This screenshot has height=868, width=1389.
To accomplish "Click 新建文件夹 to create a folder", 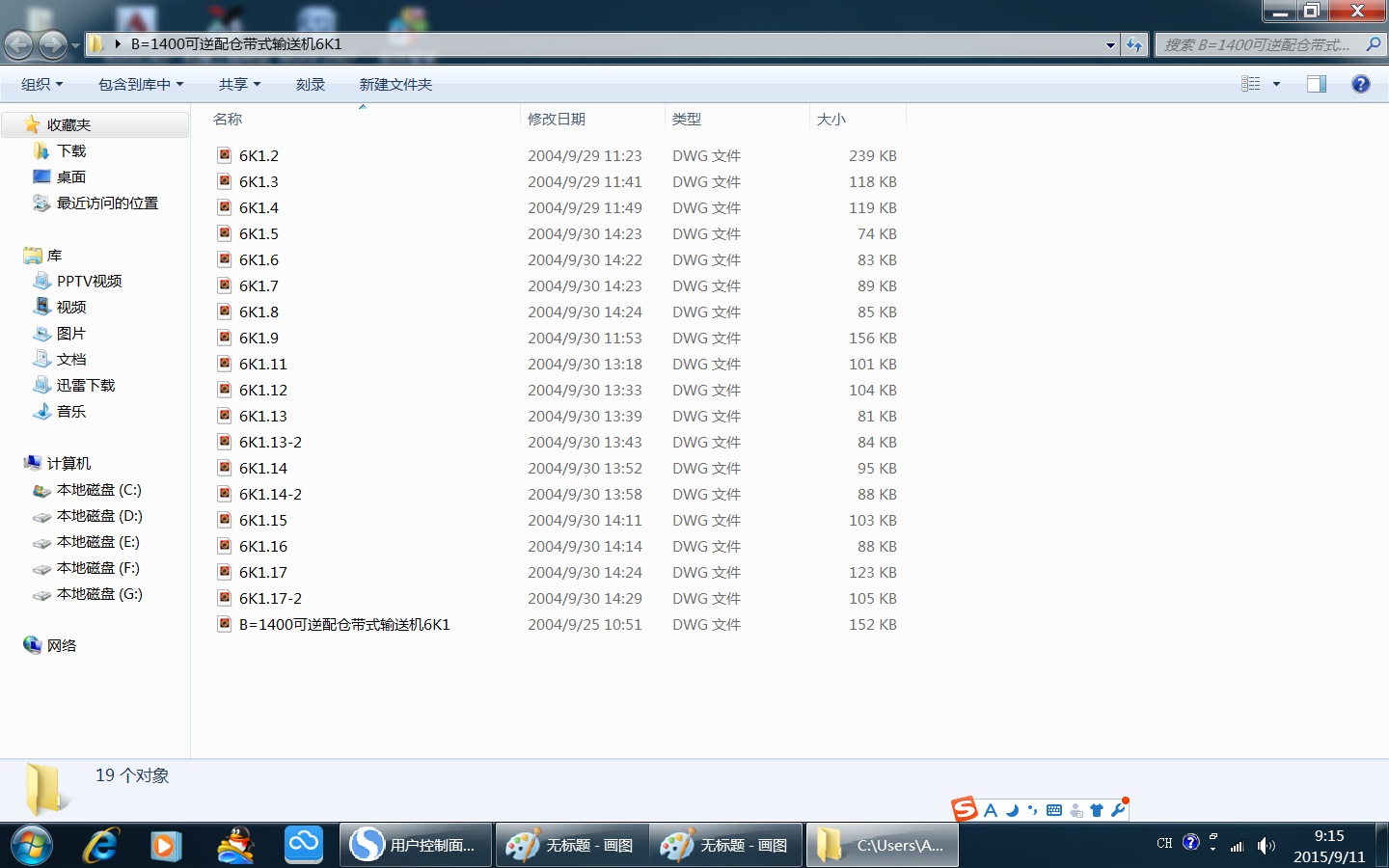I will pos(395,84).
